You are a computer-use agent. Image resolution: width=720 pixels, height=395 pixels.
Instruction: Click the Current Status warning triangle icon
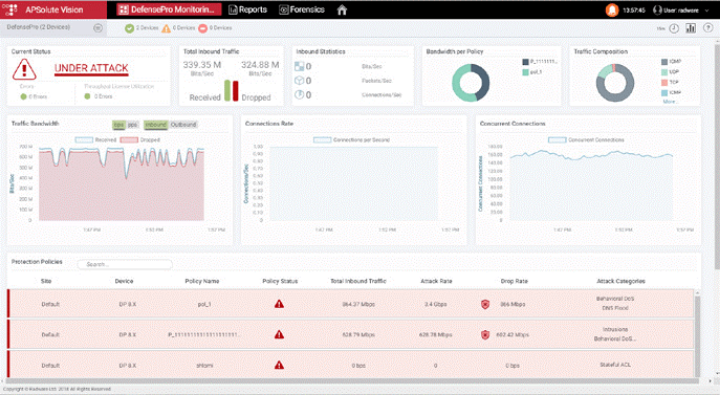(x=24, y=69)
